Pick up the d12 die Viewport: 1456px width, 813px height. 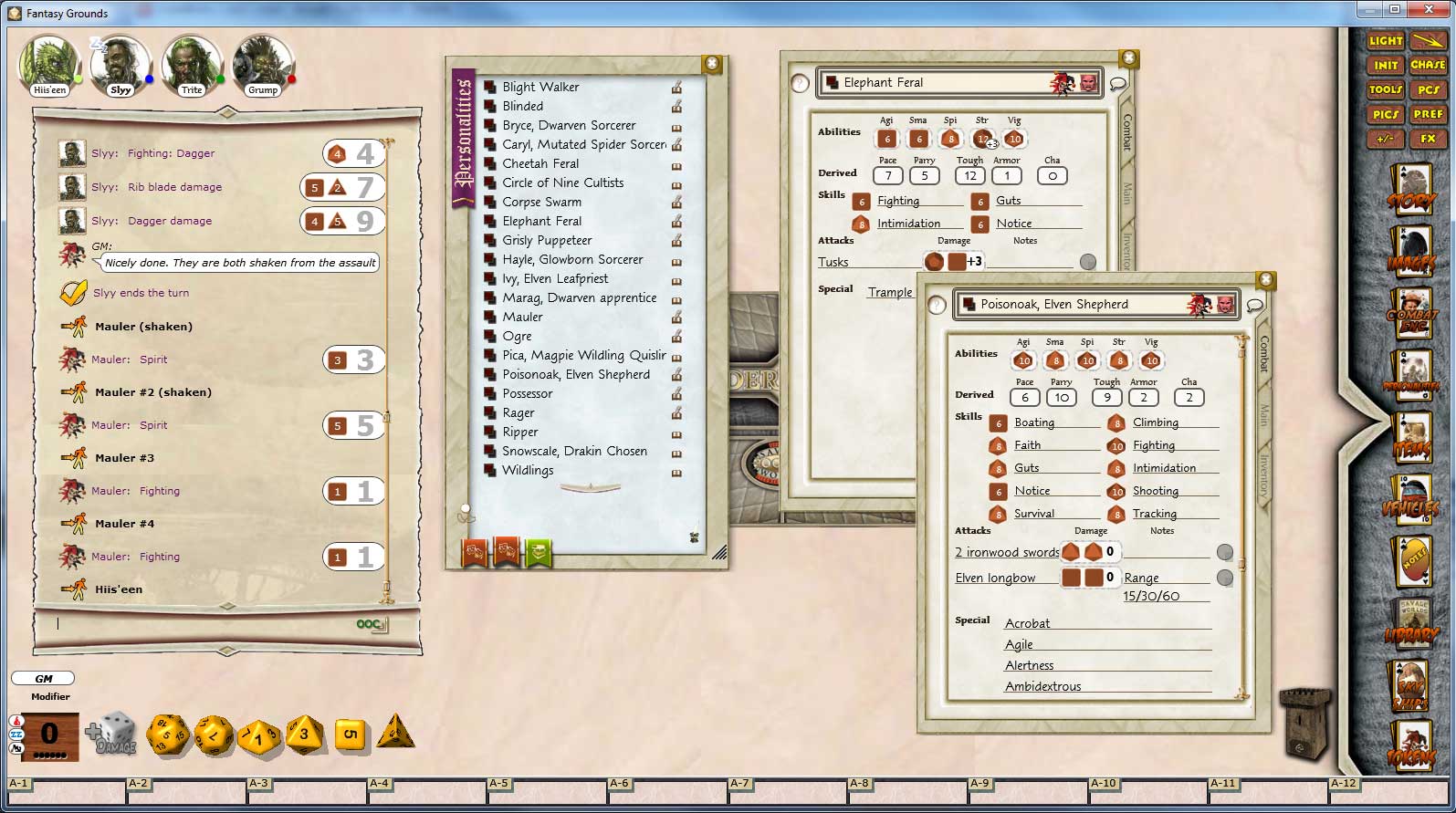(214, 735)
